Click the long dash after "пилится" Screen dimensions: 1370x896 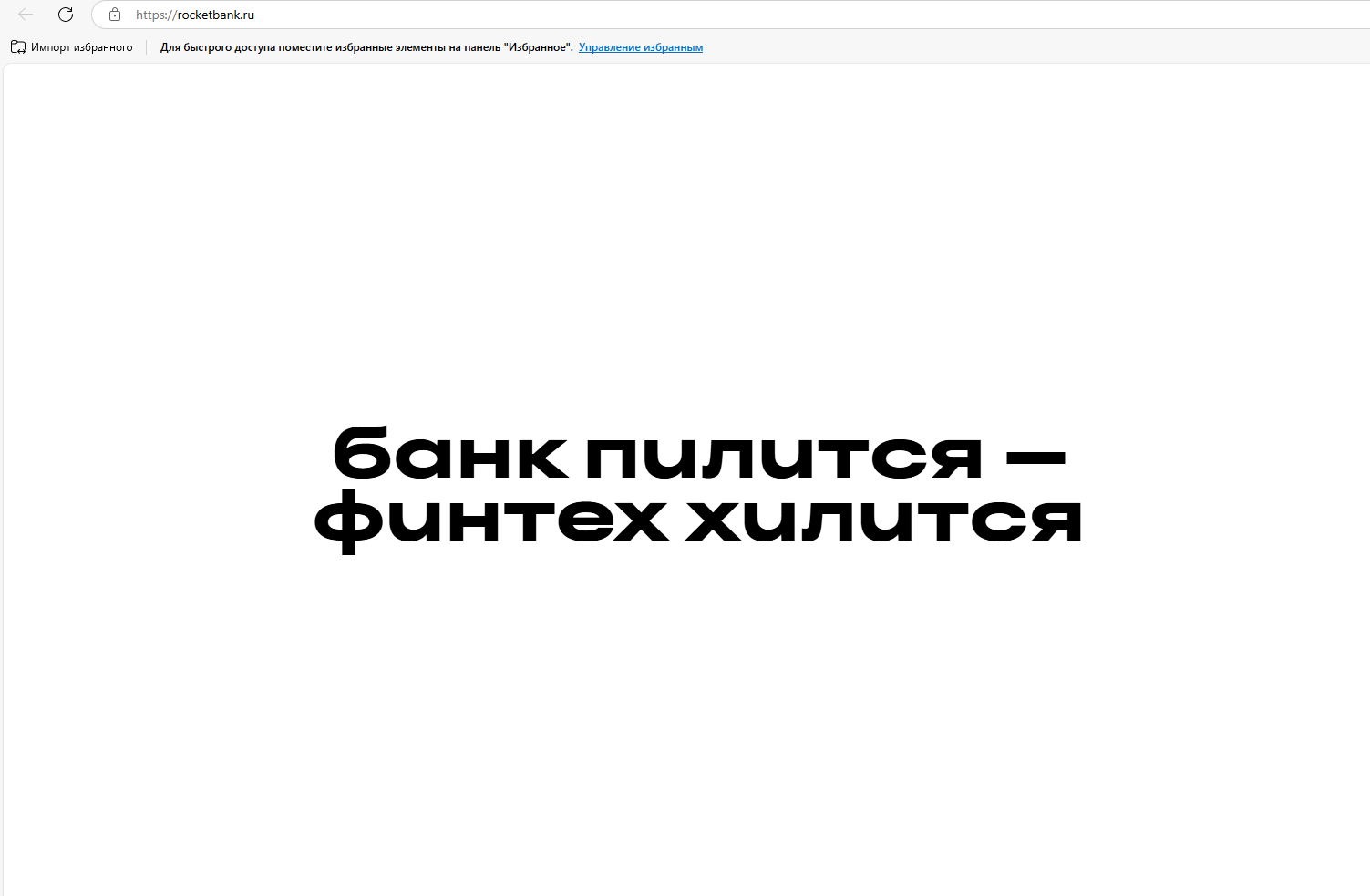point(1035,453)
